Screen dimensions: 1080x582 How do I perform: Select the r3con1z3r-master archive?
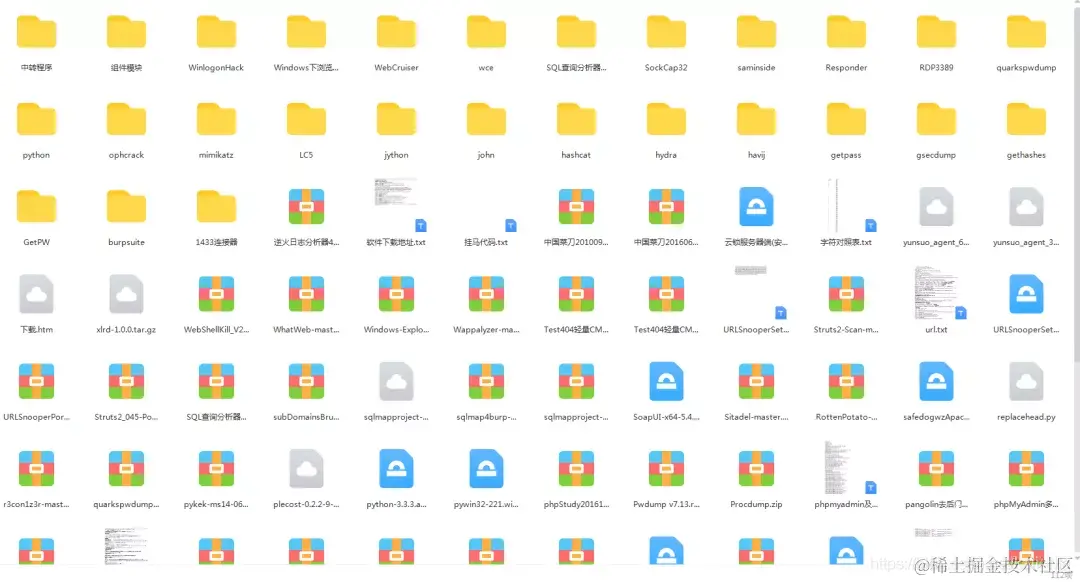[37, 469]
